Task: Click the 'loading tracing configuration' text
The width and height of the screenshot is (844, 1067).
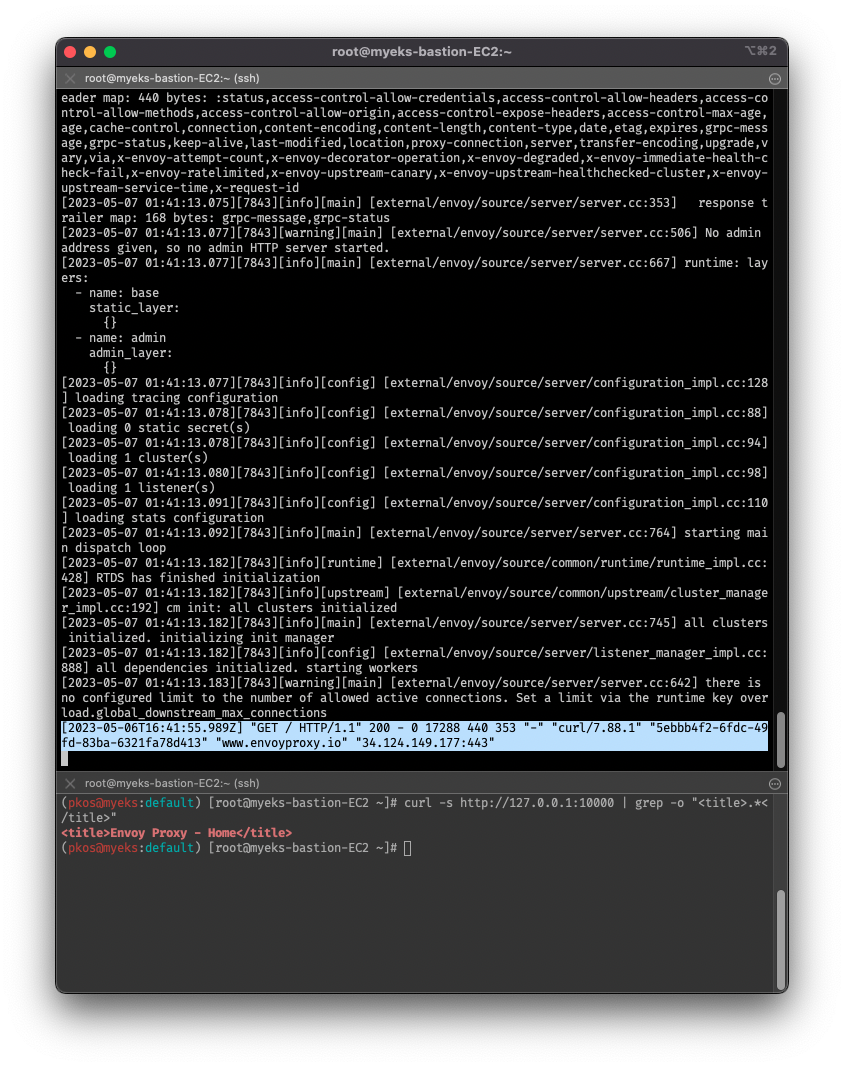Action: [176, 398]
